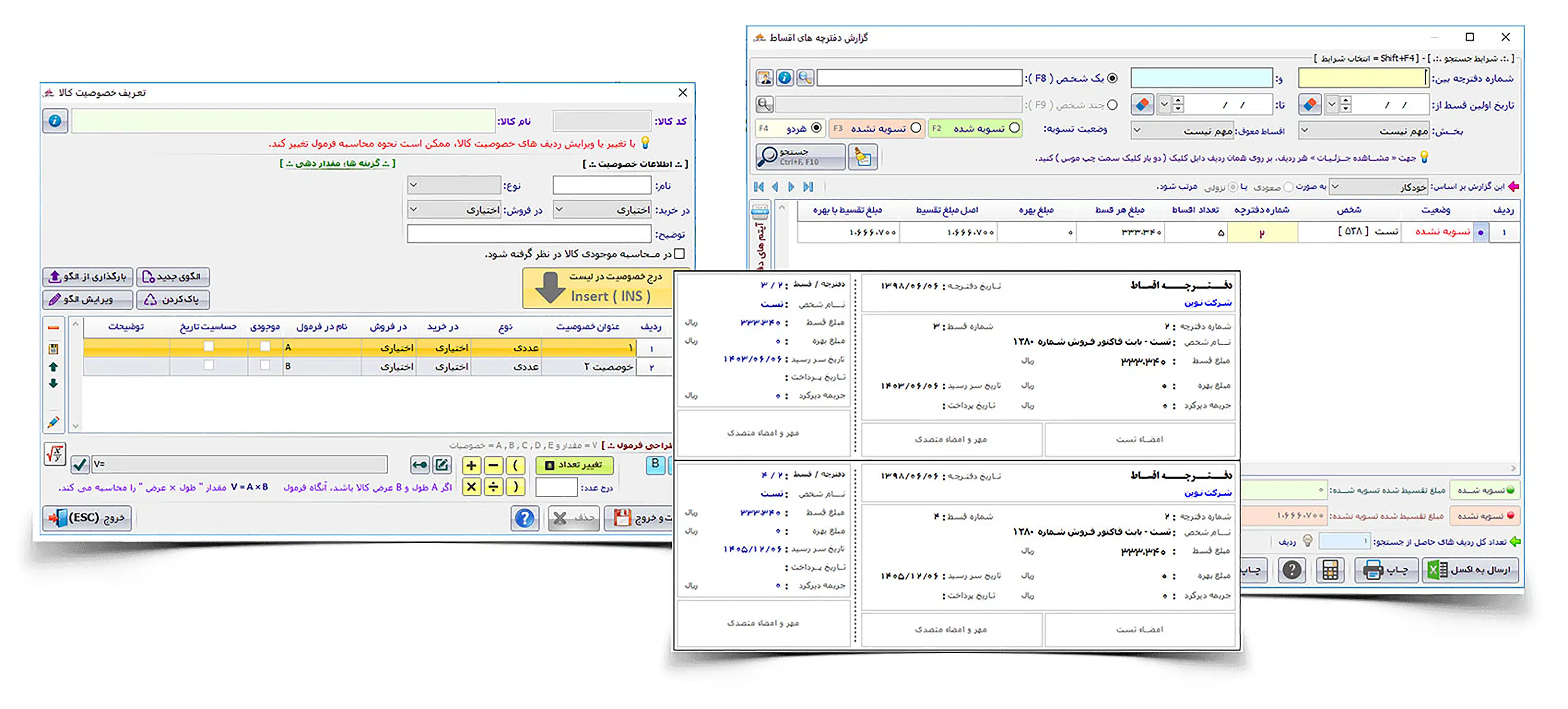The height and width of the screenshot is (709, 1568).
Task: Select the multiple persons (F9) radio option
Action: tap(1112, 105)
